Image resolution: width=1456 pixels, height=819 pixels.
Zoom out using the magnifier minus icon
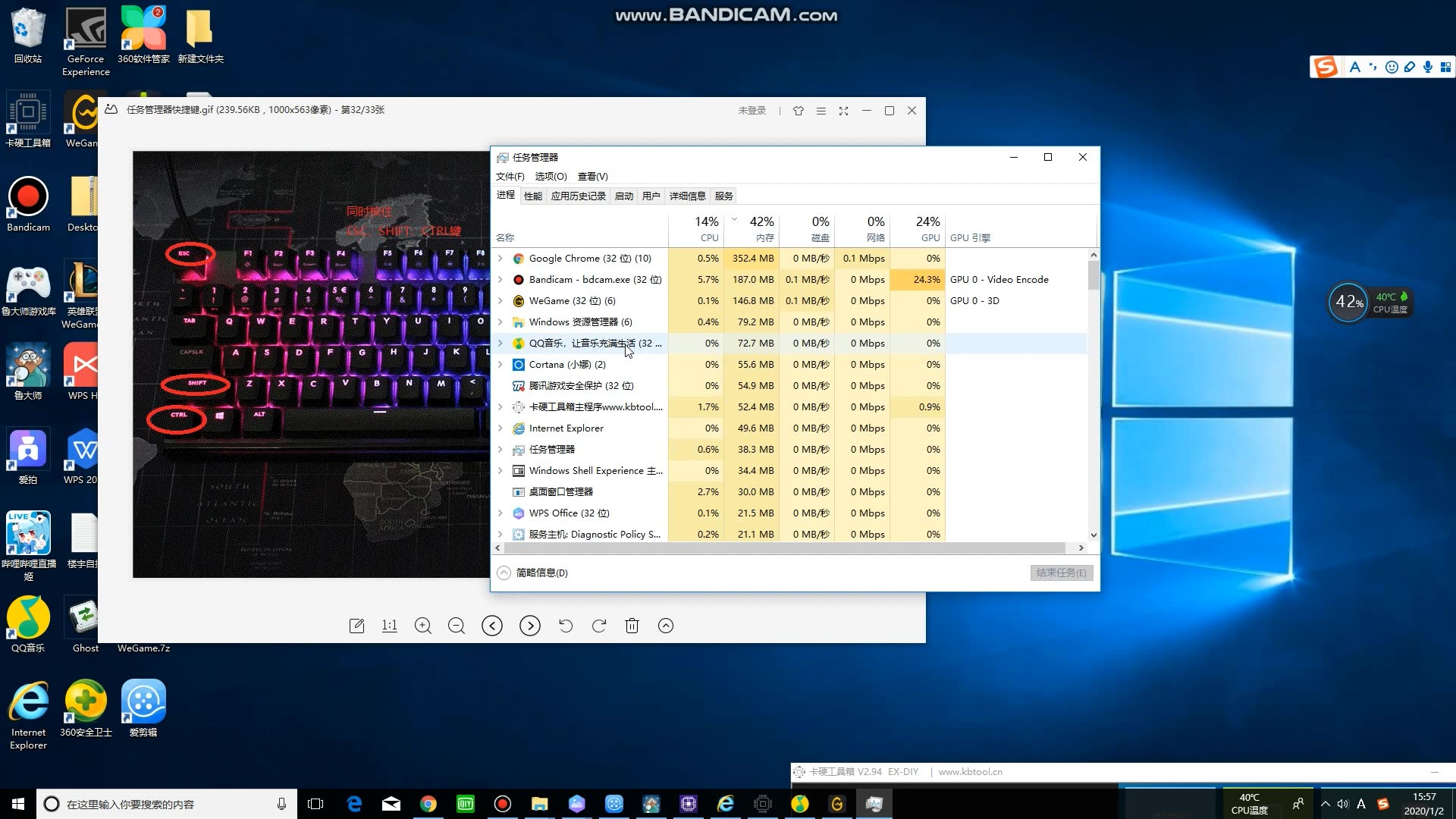click(457, 626)
